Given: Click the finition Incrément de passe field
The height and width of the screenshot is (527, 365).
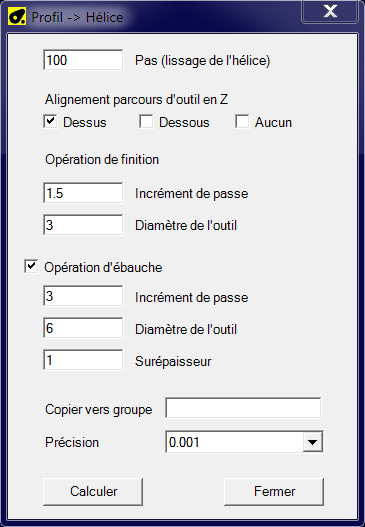Looking at the screenshot, I should 83,193.
